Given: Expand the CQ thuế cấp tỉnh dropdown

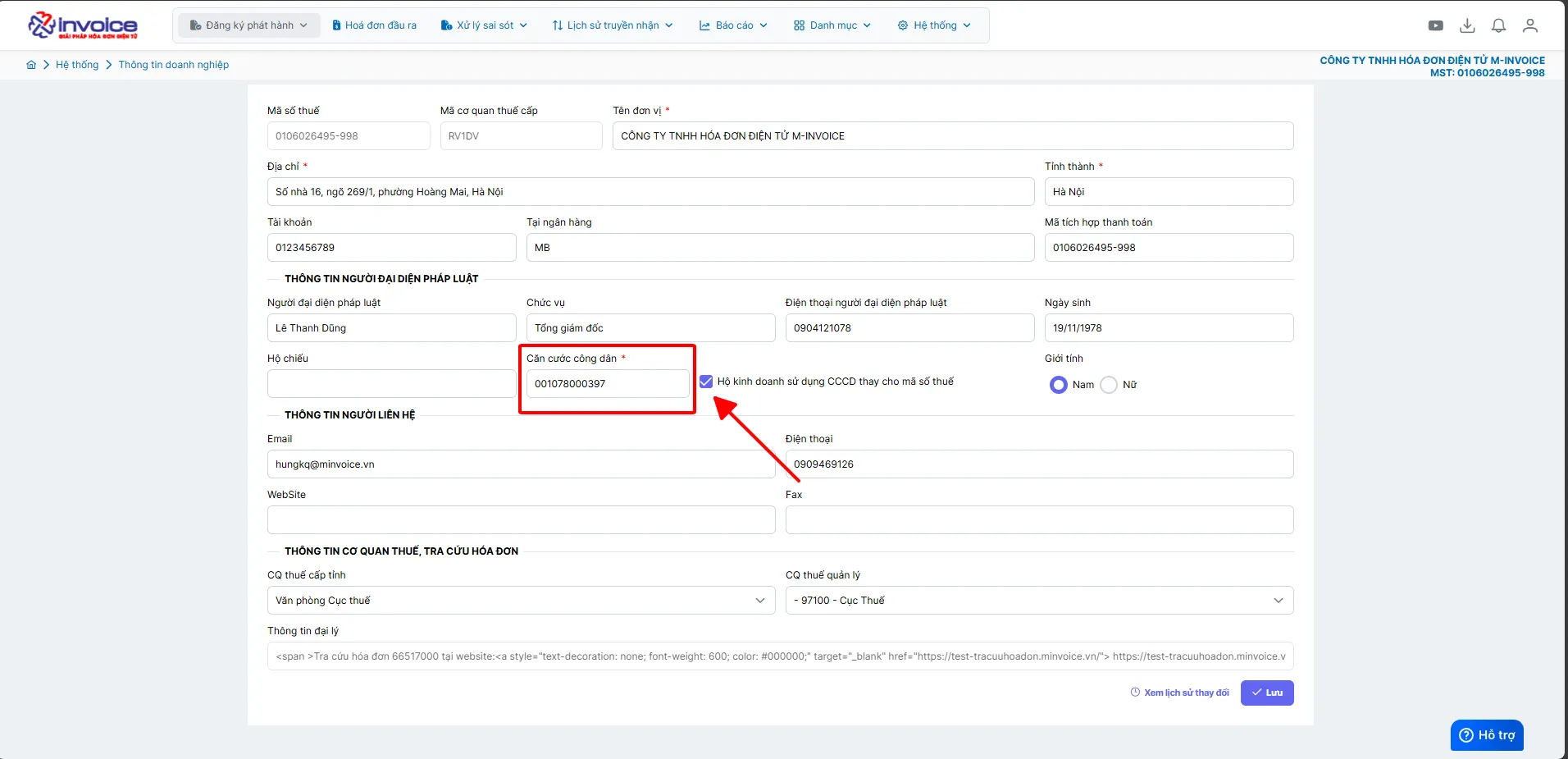Looking at the screenshot, I should [521, 601].
